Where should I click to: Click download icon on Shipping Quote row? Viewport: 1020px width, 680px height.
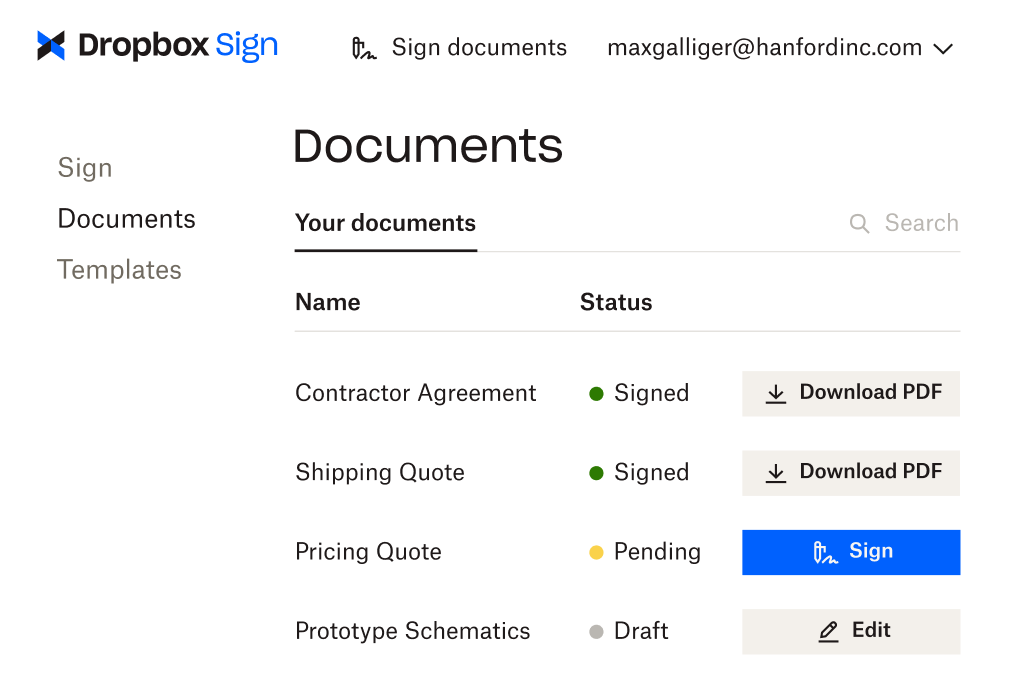(x=776, y=472)
